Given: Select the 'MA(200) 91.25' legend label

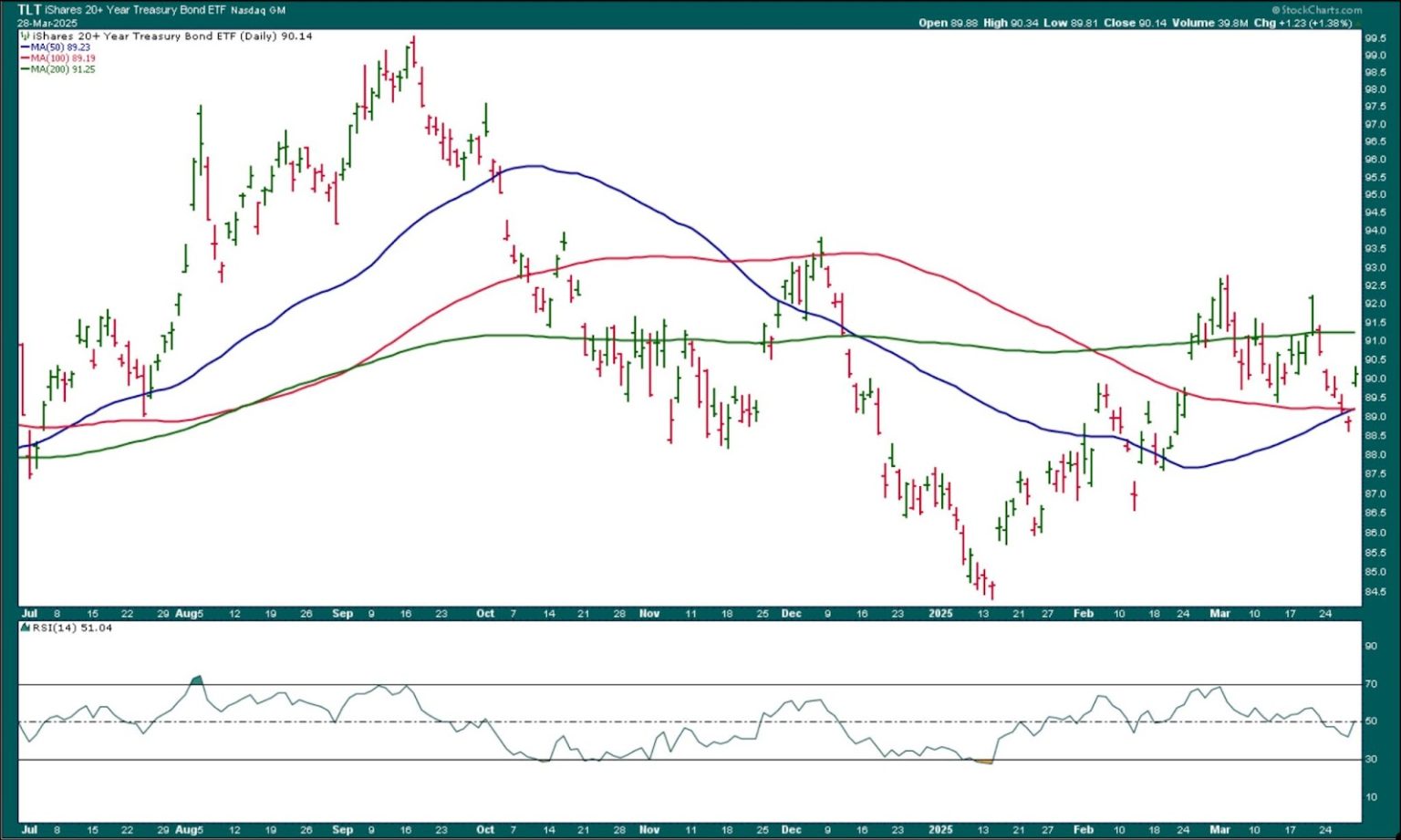Looking at the screenshot, I should [x=63, y=69].
